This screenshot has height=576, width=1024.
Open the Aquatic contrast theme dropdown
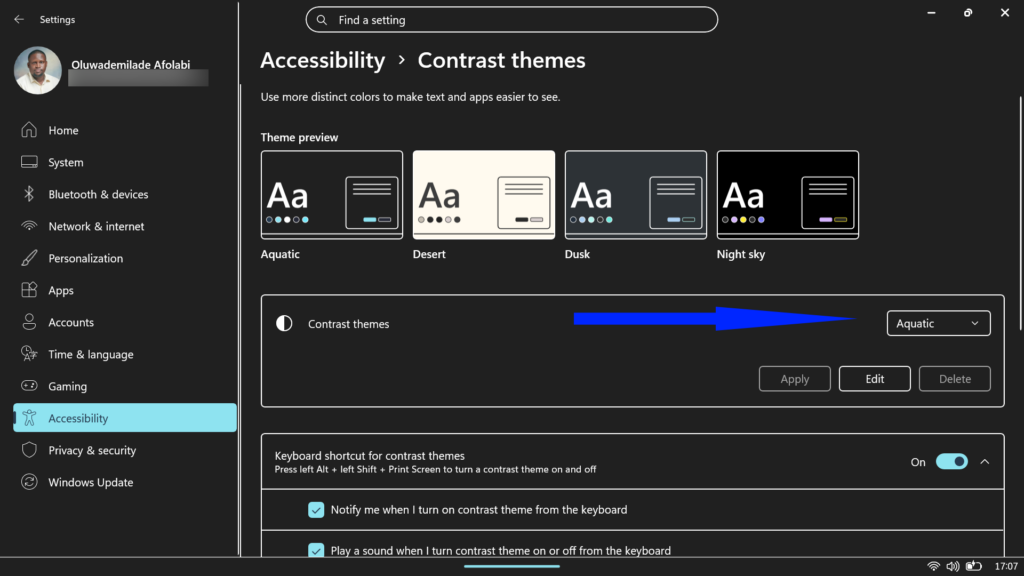pyautogui.click(x=937, y=322)
